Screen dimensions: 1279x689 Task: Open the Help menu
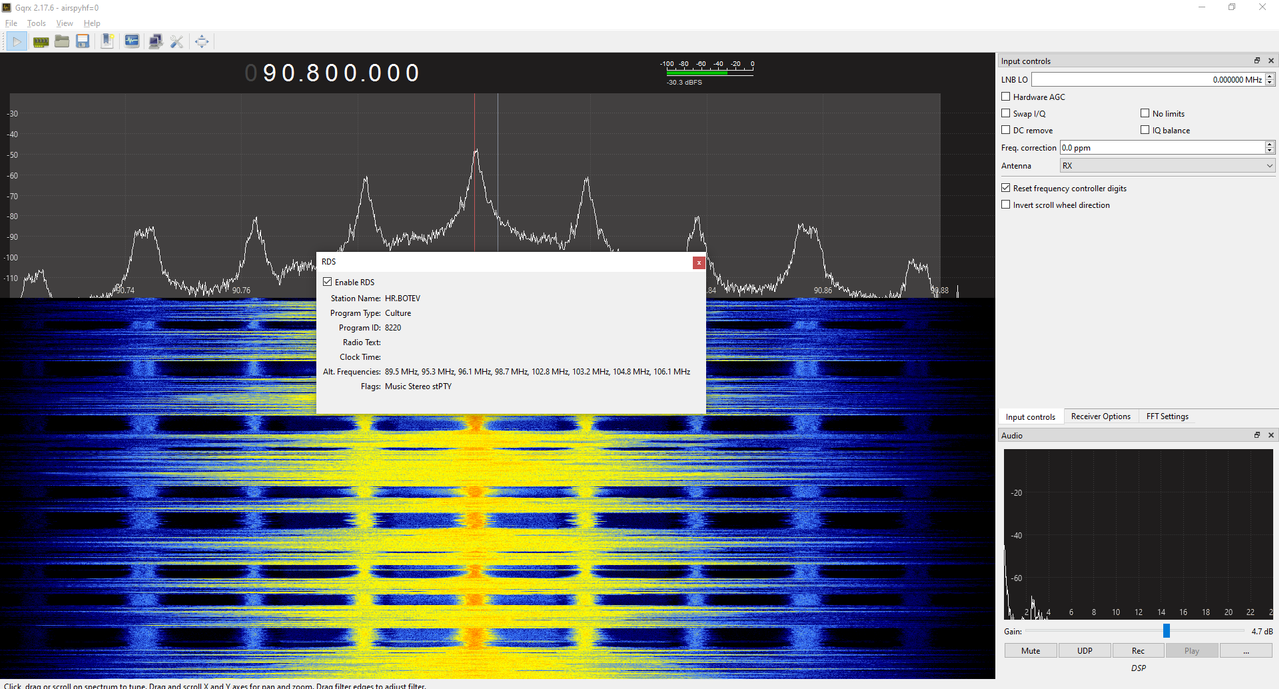(x=92, y=23)
